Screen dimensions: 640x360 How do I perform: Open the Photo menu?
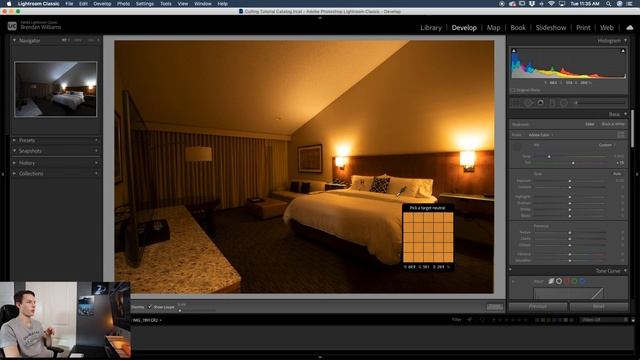click(x=123, y=4)
